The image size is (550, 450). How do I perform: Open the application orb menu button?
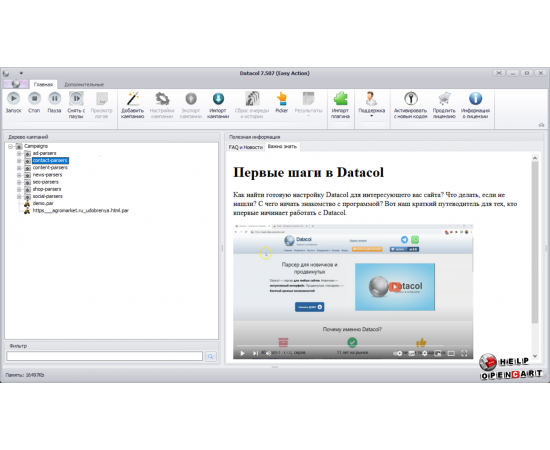click(x=16, y=84)
